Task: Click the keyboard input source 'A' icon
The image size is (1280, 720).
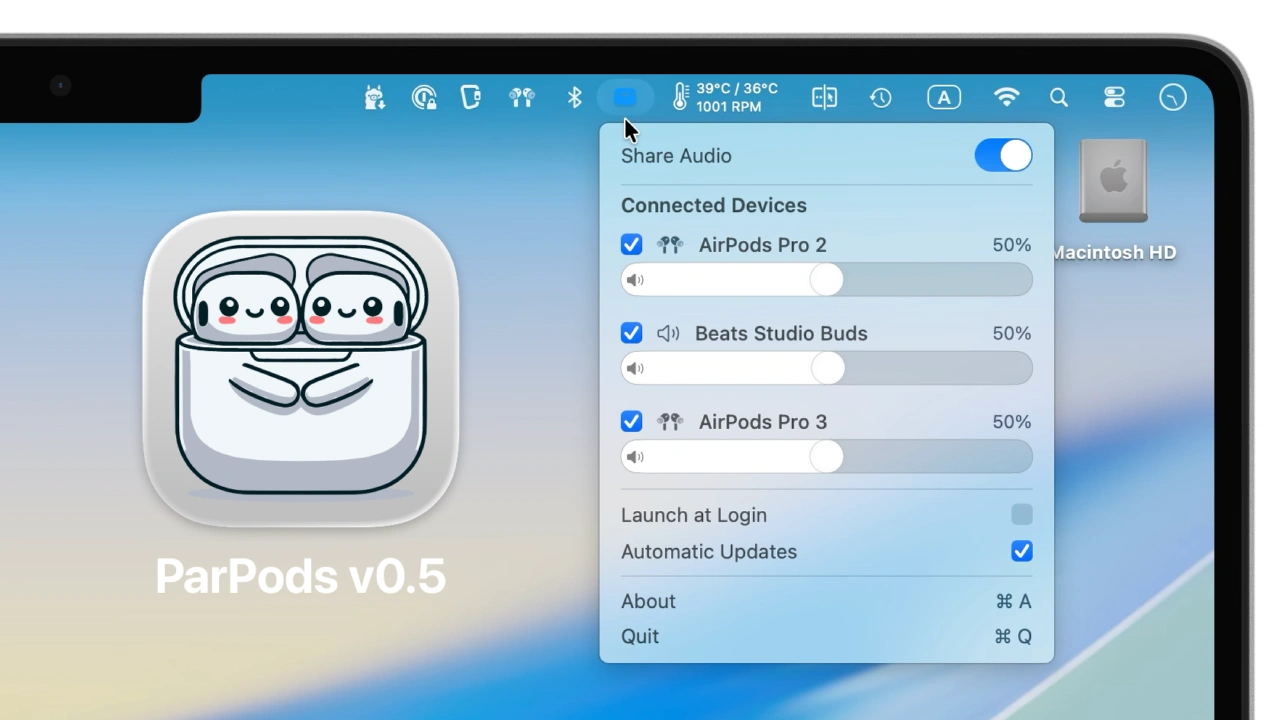Action: 944,97
